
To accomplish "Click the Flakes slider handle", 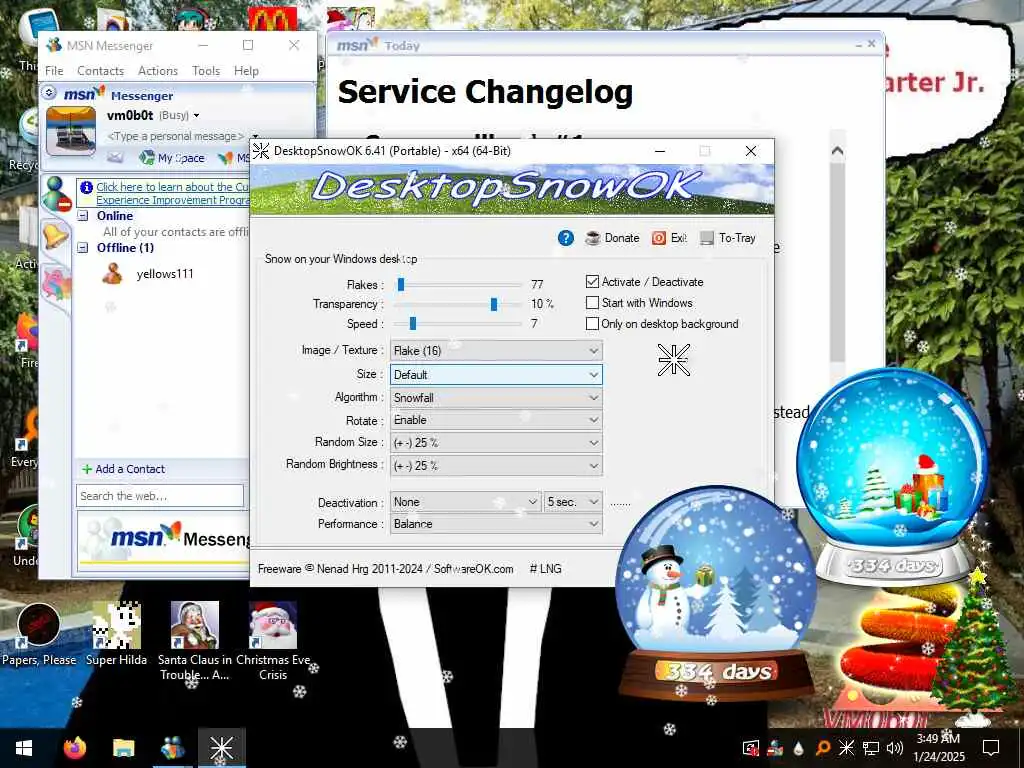I will pyautogui.click(x=401, y=284).
